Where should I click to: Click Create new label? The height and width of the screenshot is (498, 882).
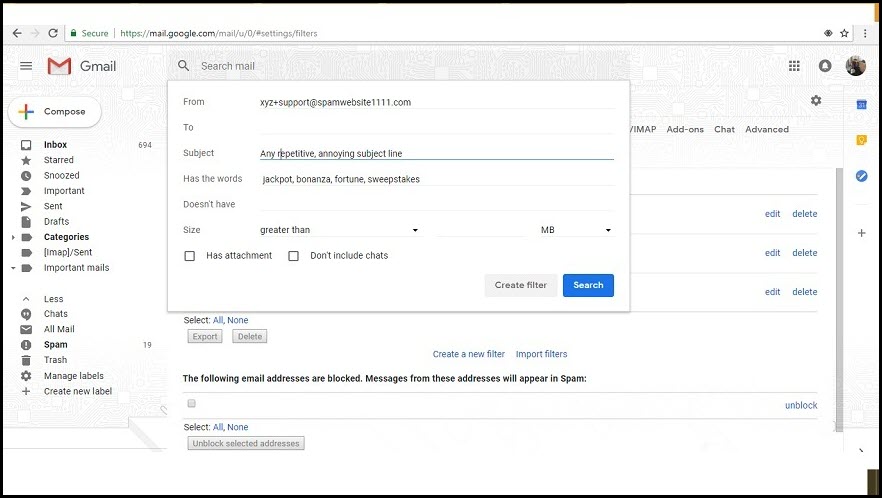pyautogui.click(x=78, y=391)
